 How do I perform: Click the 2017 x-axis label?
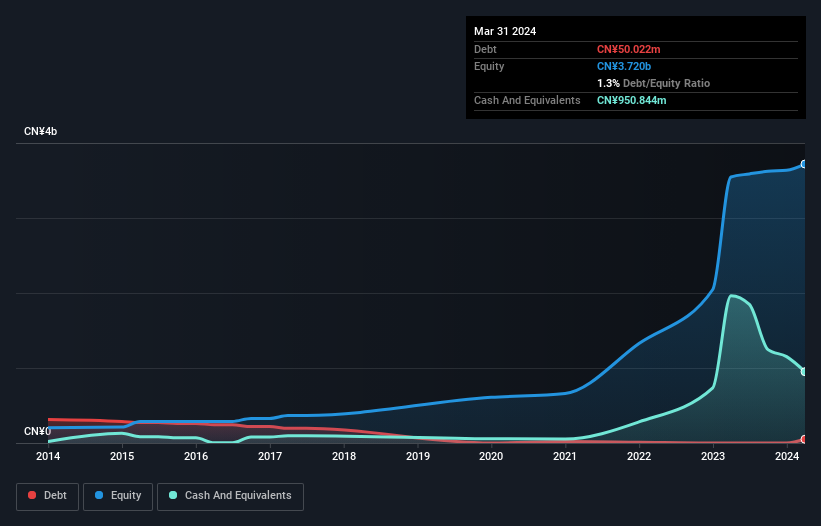[270, 456]
